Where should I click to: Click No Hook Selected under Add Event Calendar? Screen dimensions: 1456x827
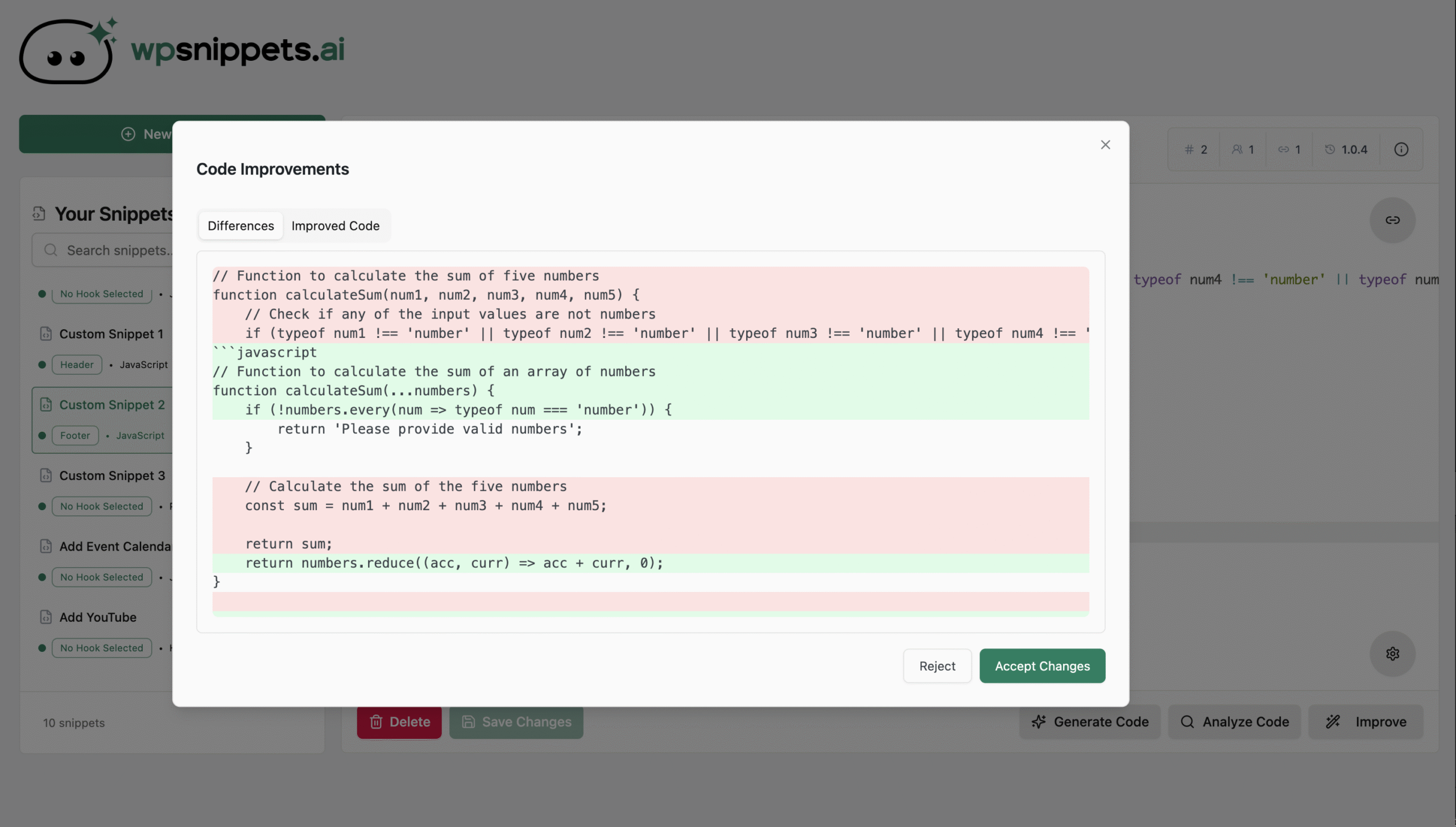[102, 577]
